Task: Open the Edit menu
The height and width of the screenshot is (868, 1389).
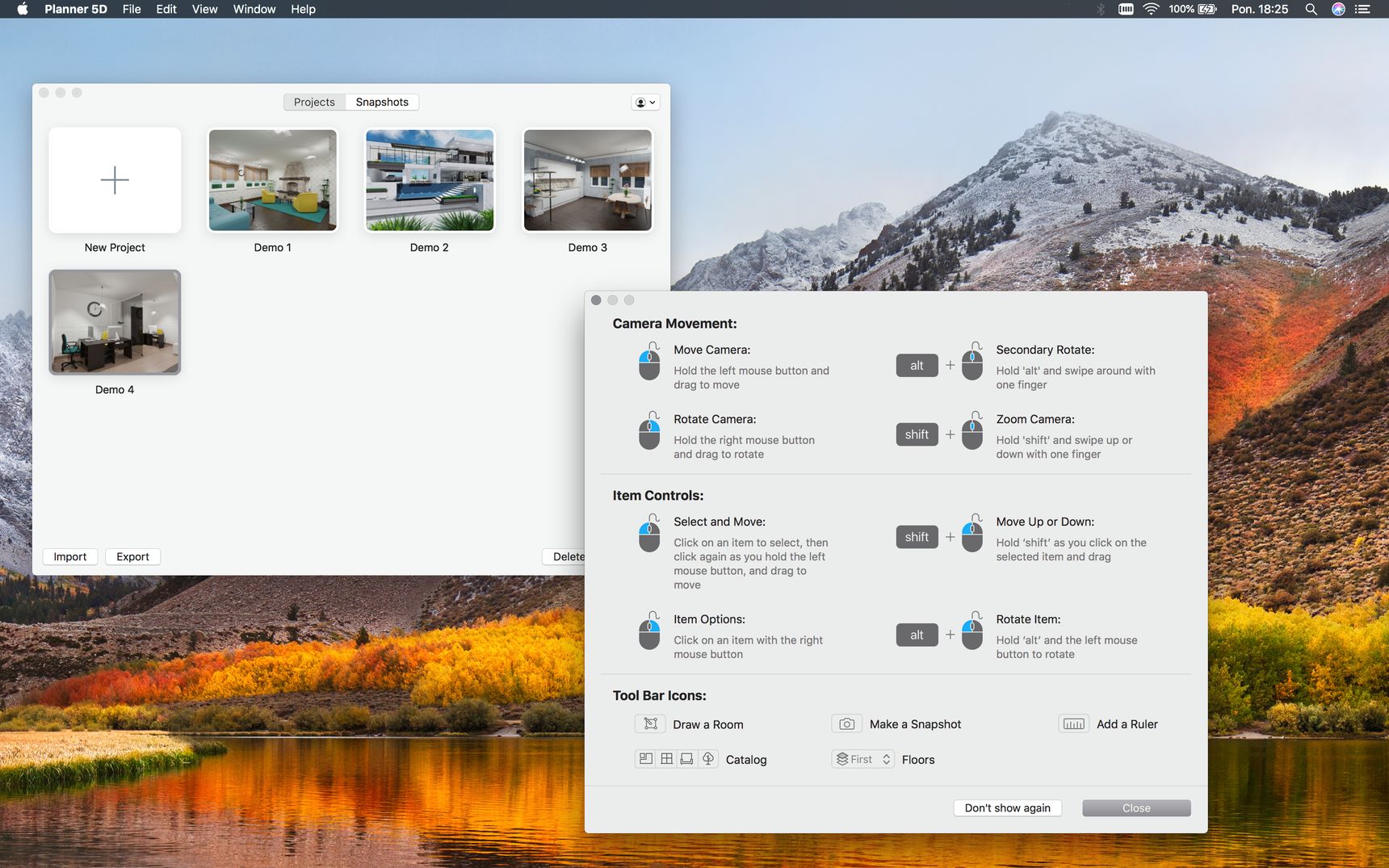Action: [166, 9]
